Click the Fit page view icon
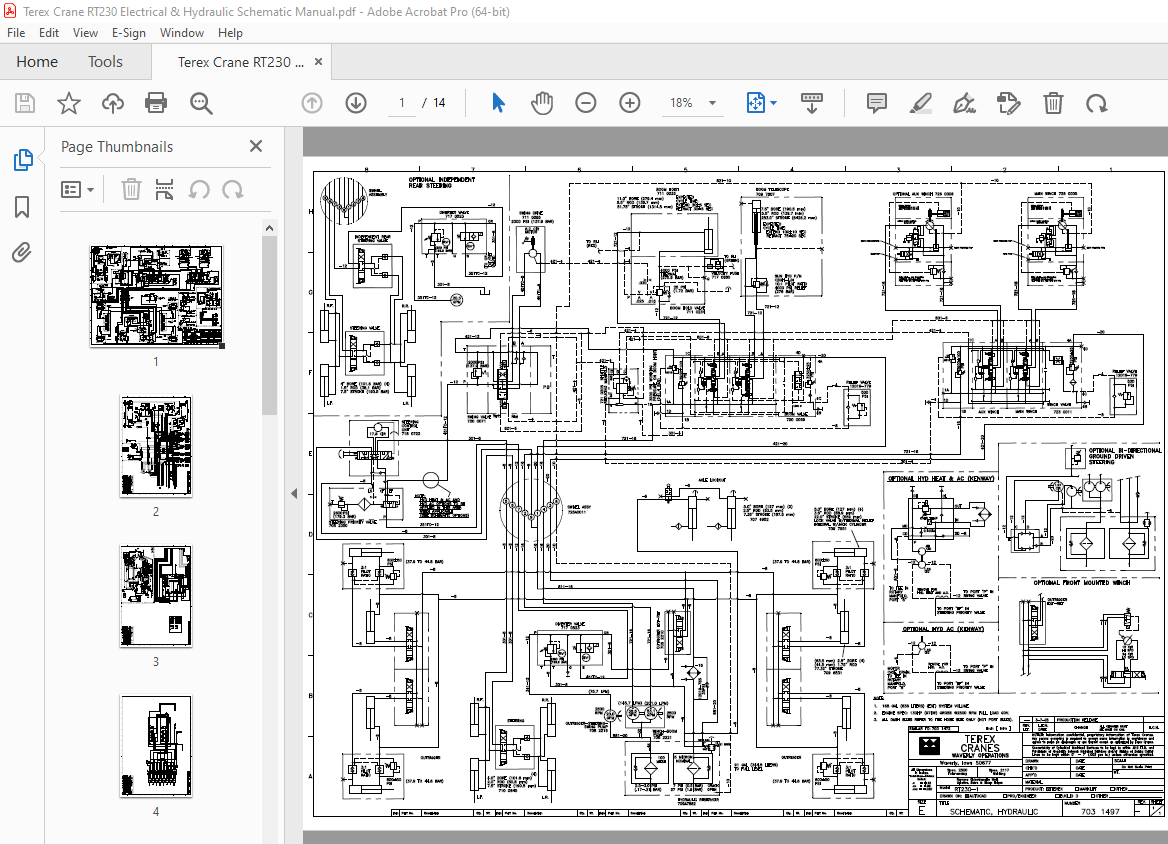 coord(755,103)
